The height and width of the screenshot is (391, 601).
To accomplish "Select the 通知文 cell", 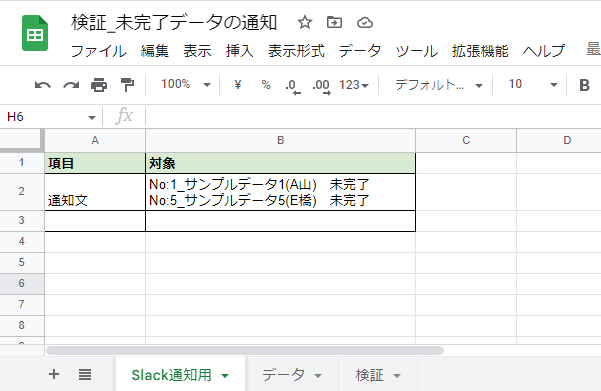I will tap(95, 192).
